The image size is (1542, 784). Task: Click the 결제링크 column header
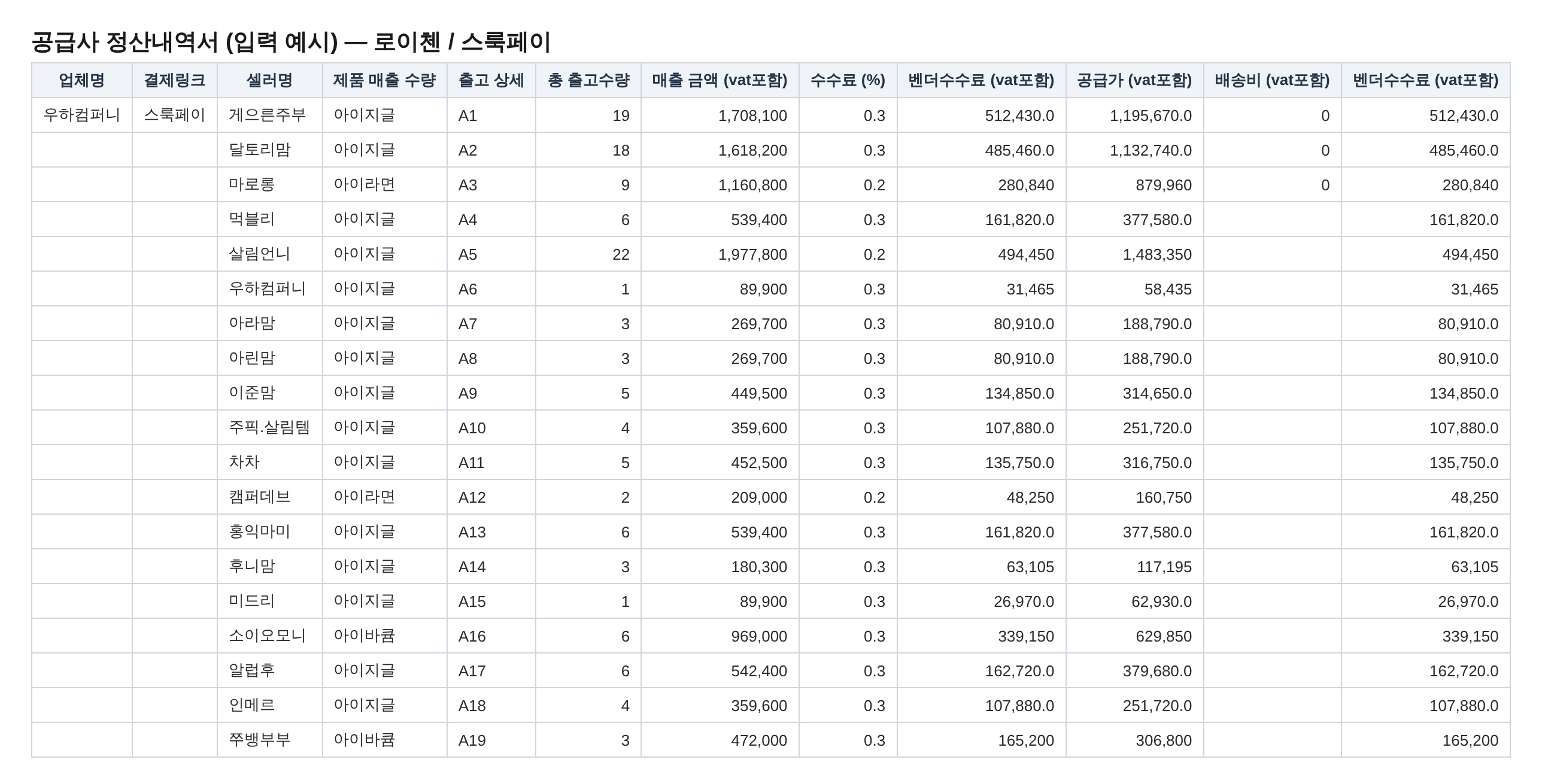click(175, 80)
